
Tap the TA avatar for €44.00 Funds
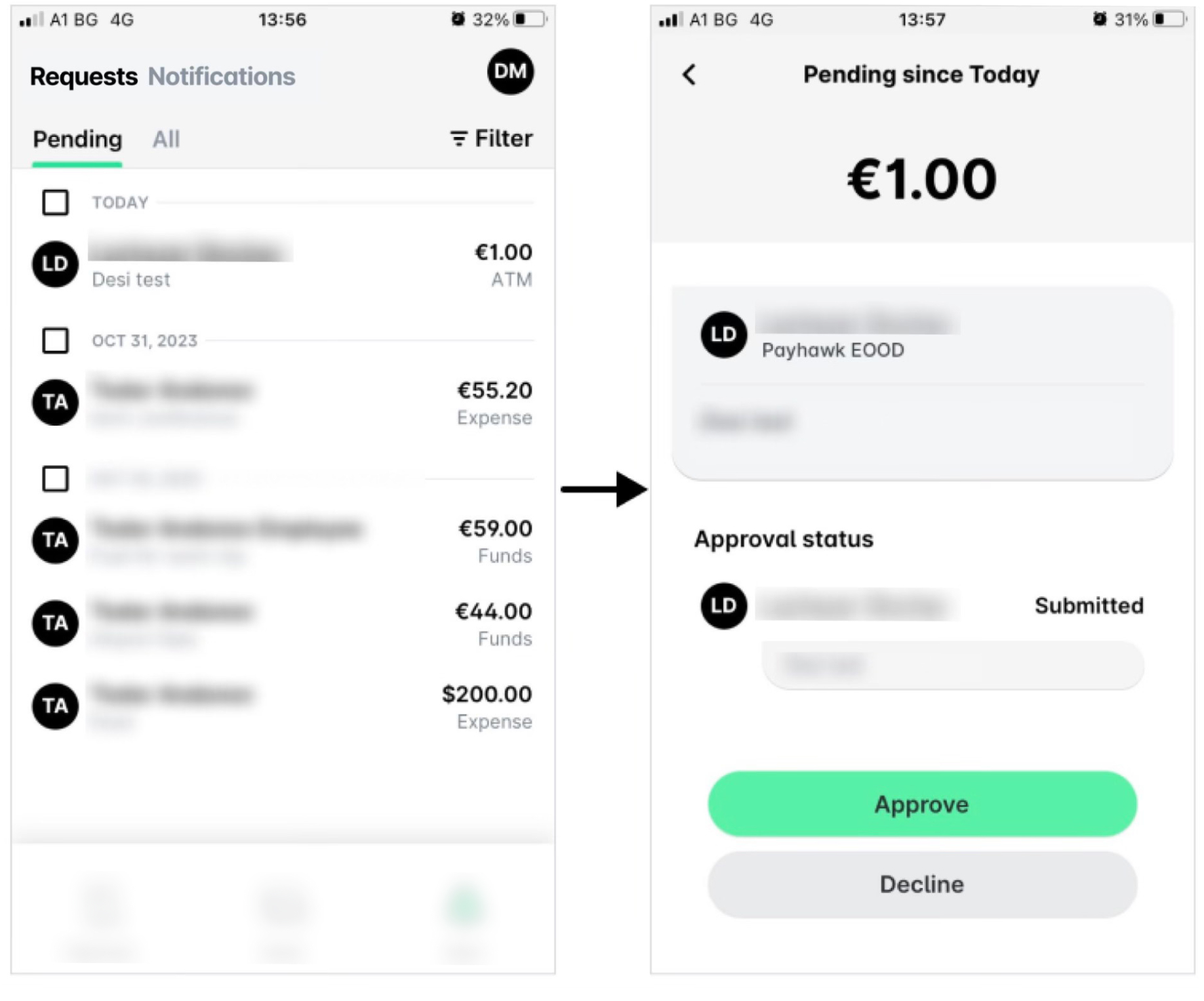(x=55, y=623)
